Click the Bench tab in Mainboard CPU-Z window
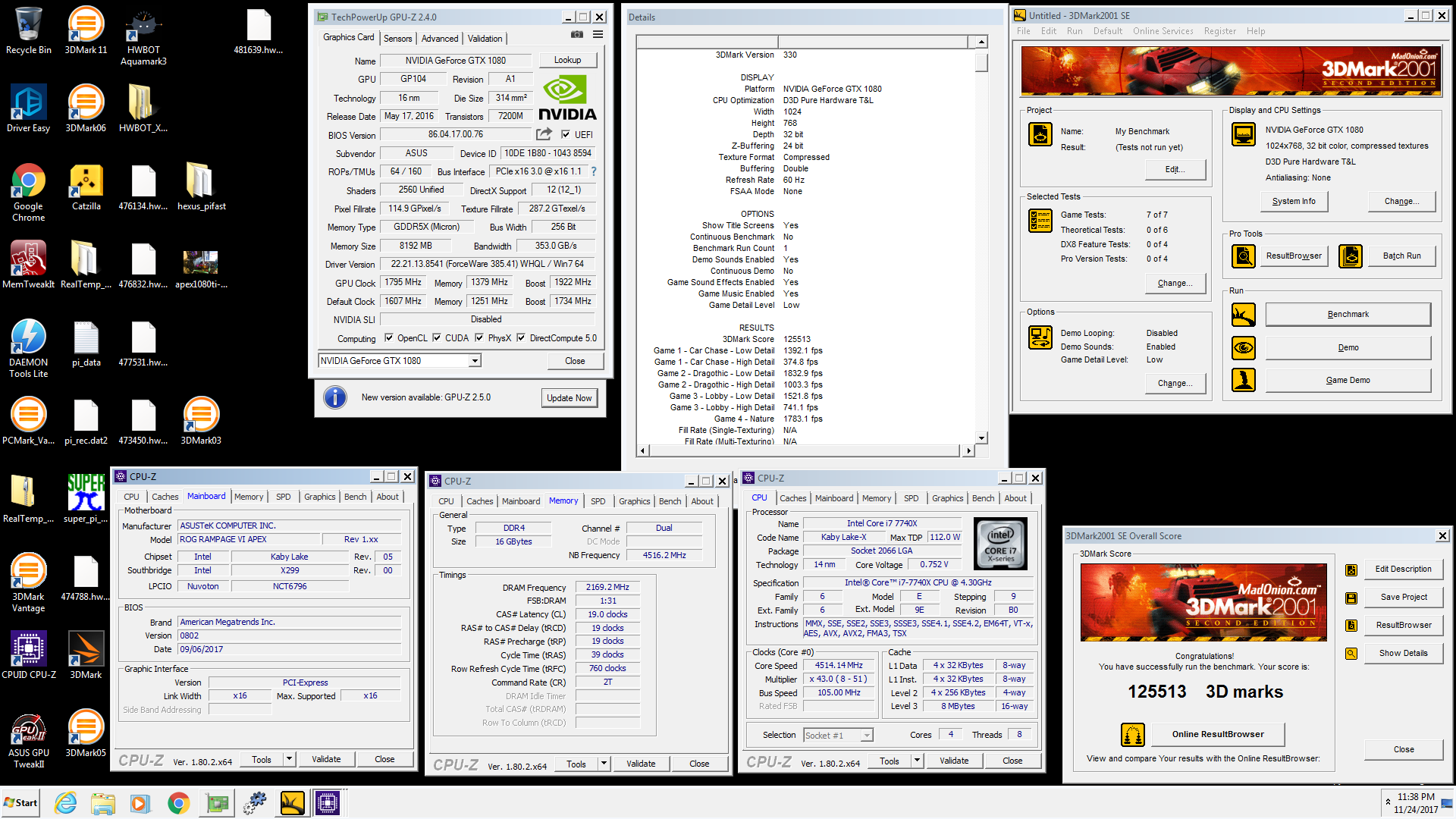This screenshot has width=1456, height=819. 355,497
